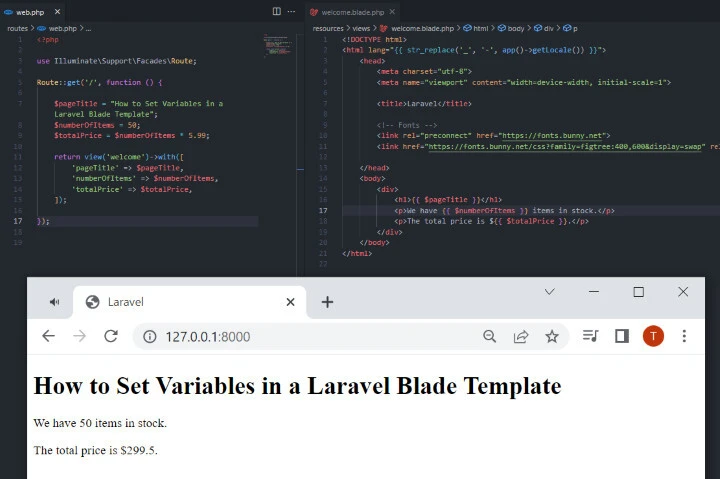Open Chrome media controls icon
The image size is (720, 479).
point(590,336)
